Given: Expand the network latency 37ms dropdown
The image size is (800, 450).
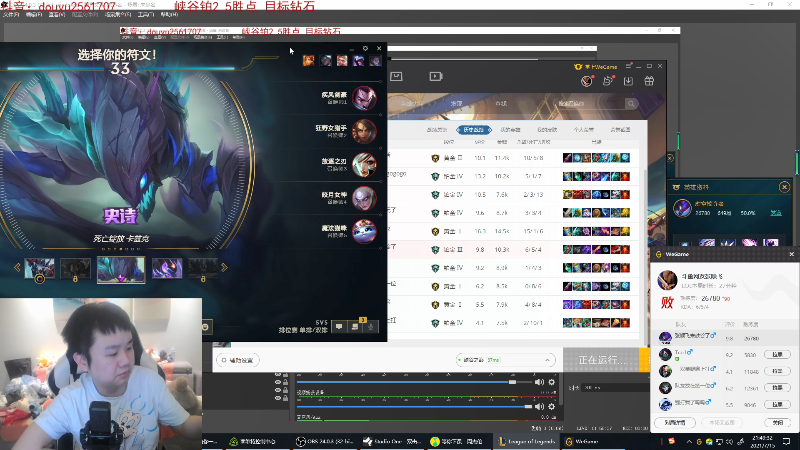Looking at the screenshot, I should [x=505, y=360].
